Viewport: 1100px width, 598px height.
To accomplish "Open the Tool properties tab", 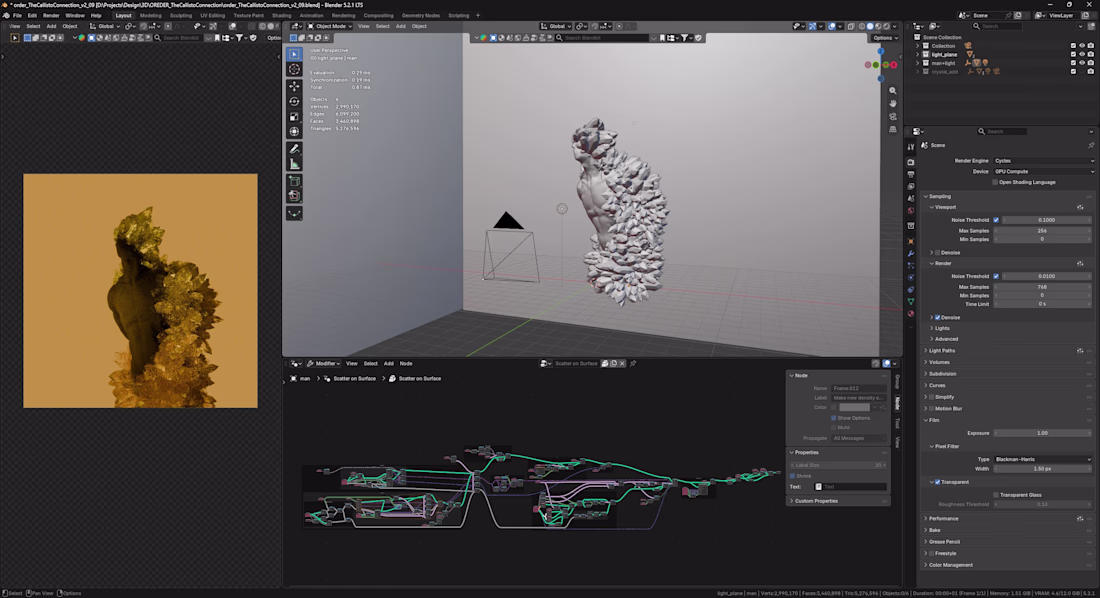I will click(911, 147).
